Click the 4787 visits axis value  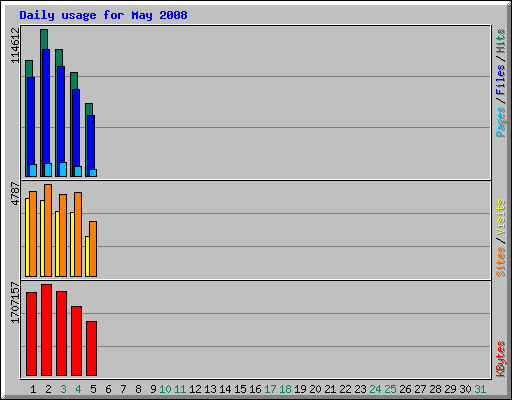click(15, 193)
